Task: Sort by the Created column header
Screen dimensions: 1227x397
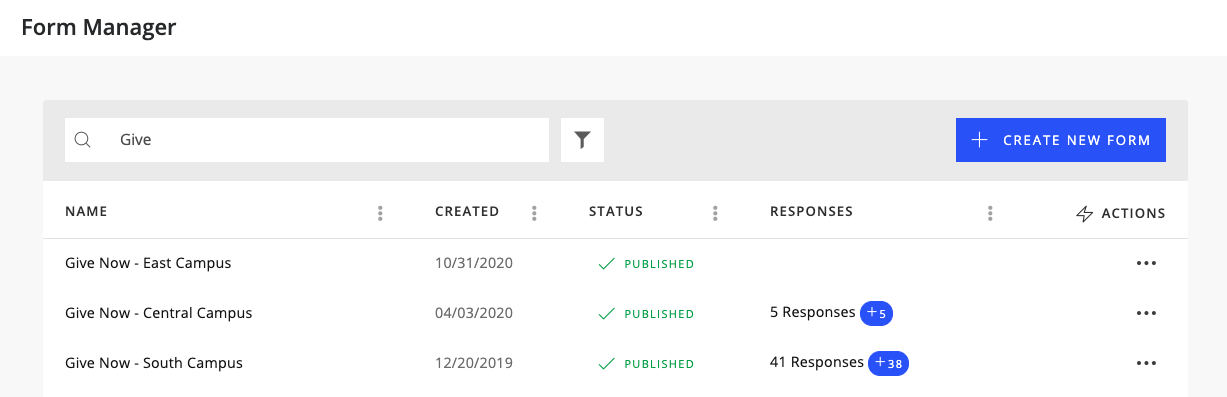Action: point(467,212)
